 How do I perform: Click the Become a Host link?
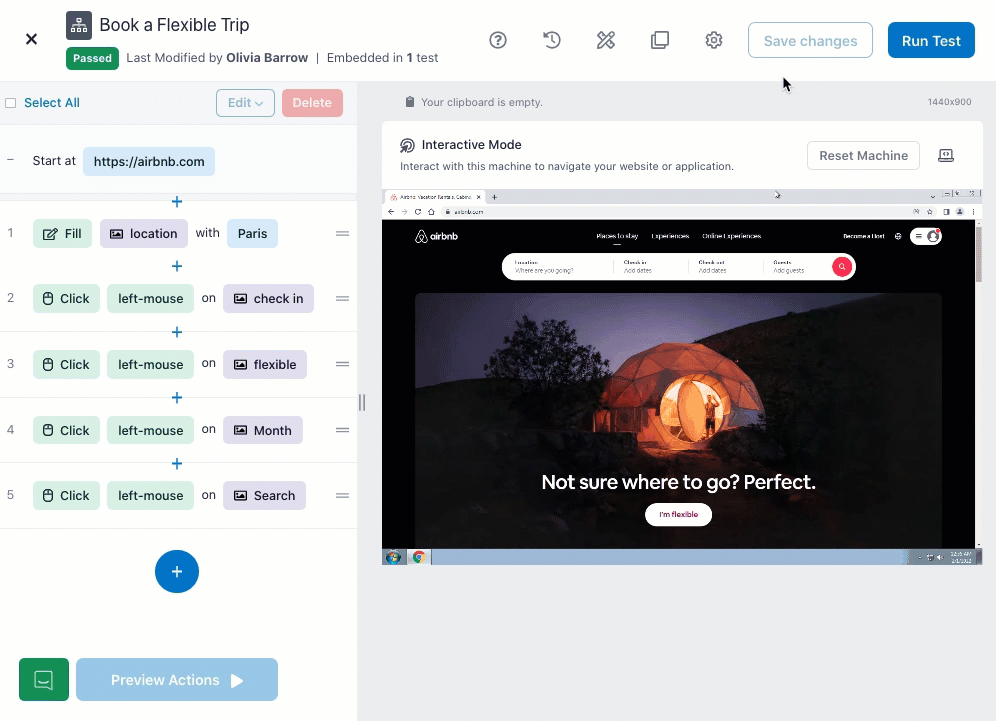click(x=863, y=236)
